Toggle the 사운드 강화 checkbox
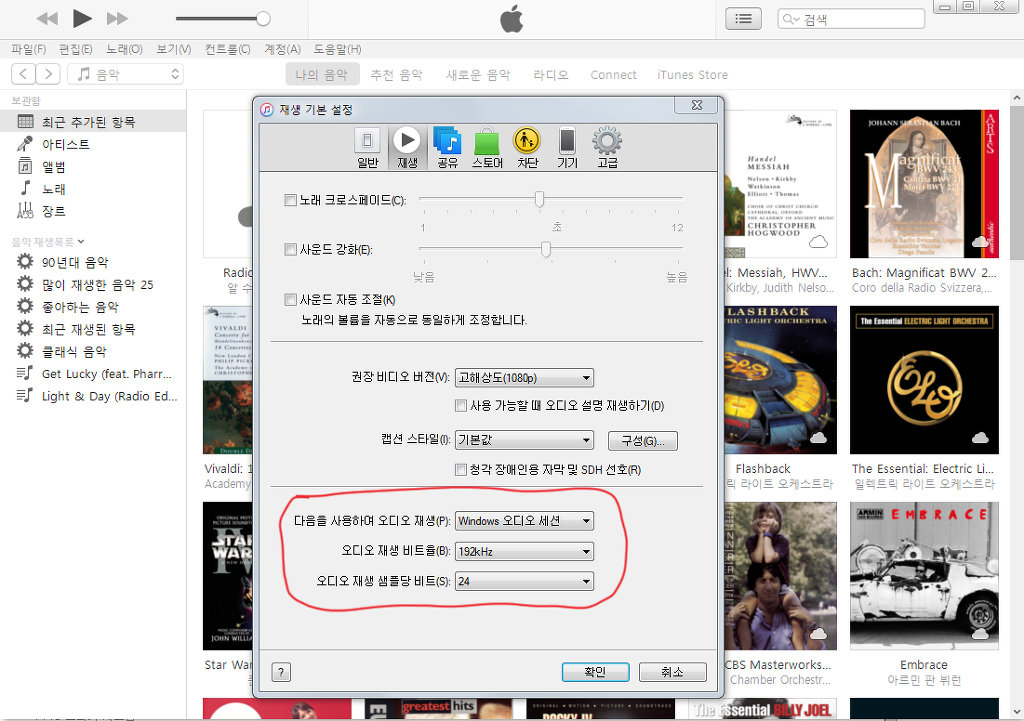Image resolution: width=1024 pixels, height=721 pixels. (291, 249)
